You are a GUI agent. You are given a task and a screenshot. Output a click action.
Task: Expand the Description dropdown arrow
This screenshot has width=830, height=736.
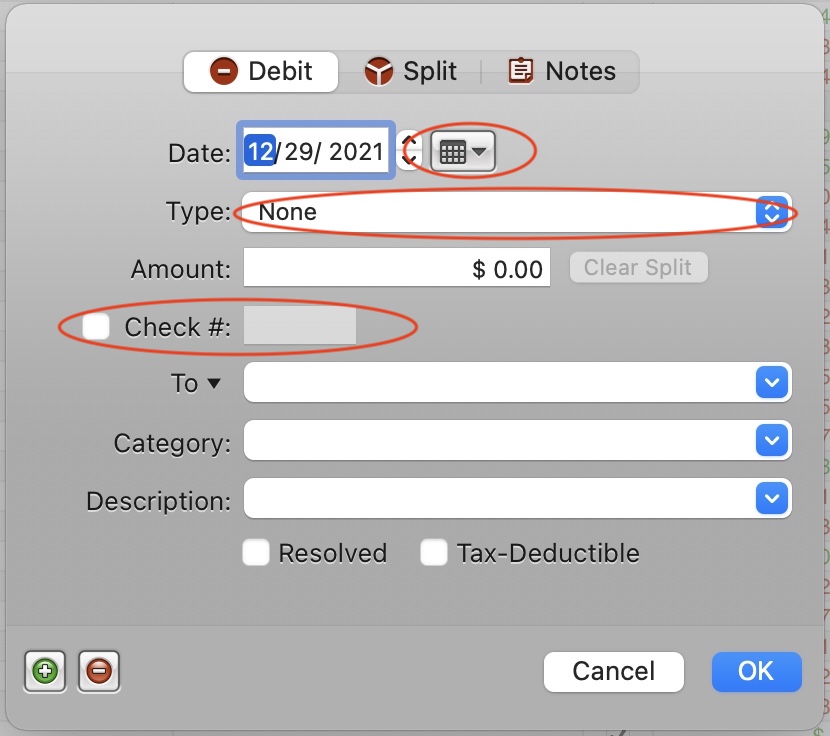coord(772,498)
